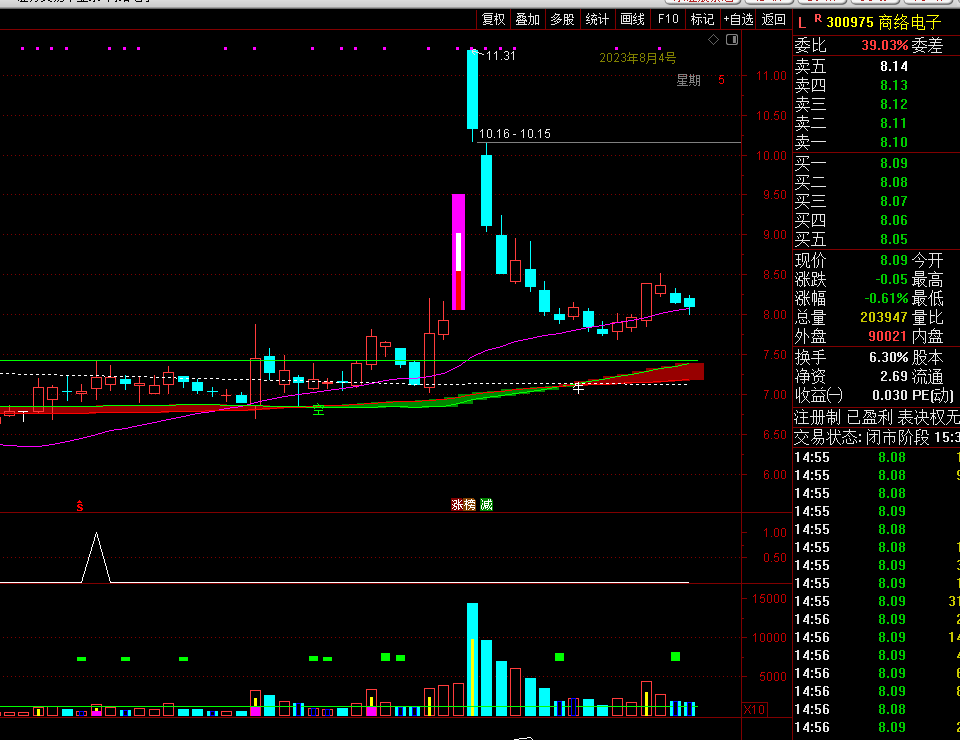Click the tall magenta limit-up candlestick
Viewport: 960px width, 740px height.
point(458,252)
